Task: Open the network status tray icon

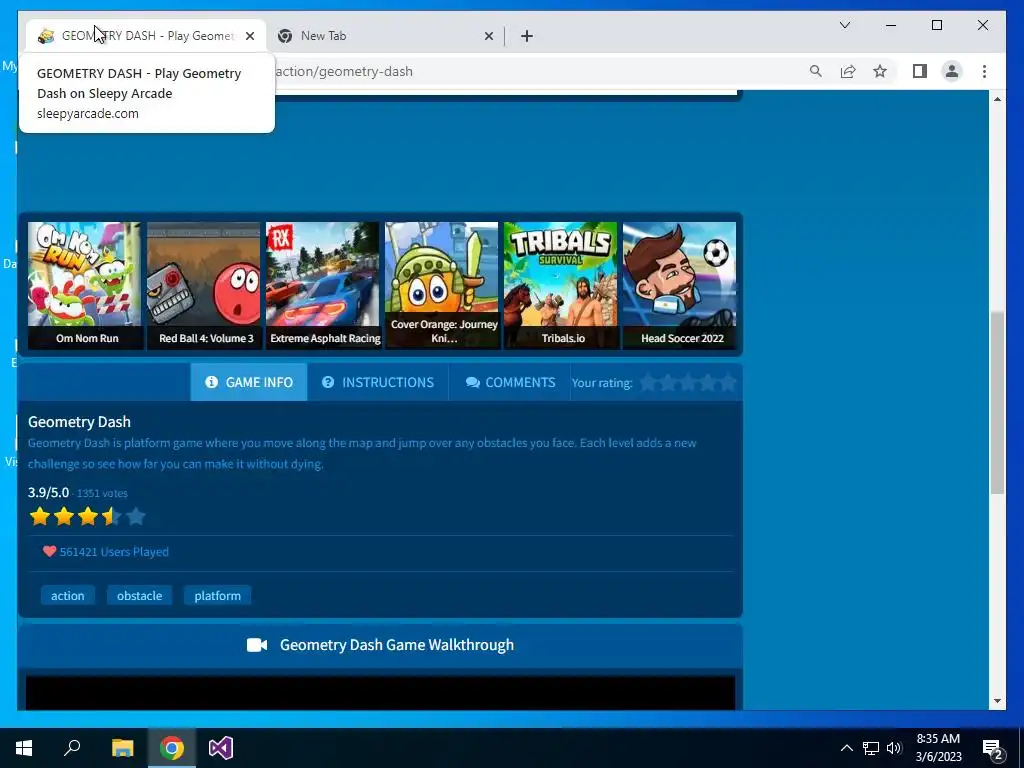Action: point(871,748)
